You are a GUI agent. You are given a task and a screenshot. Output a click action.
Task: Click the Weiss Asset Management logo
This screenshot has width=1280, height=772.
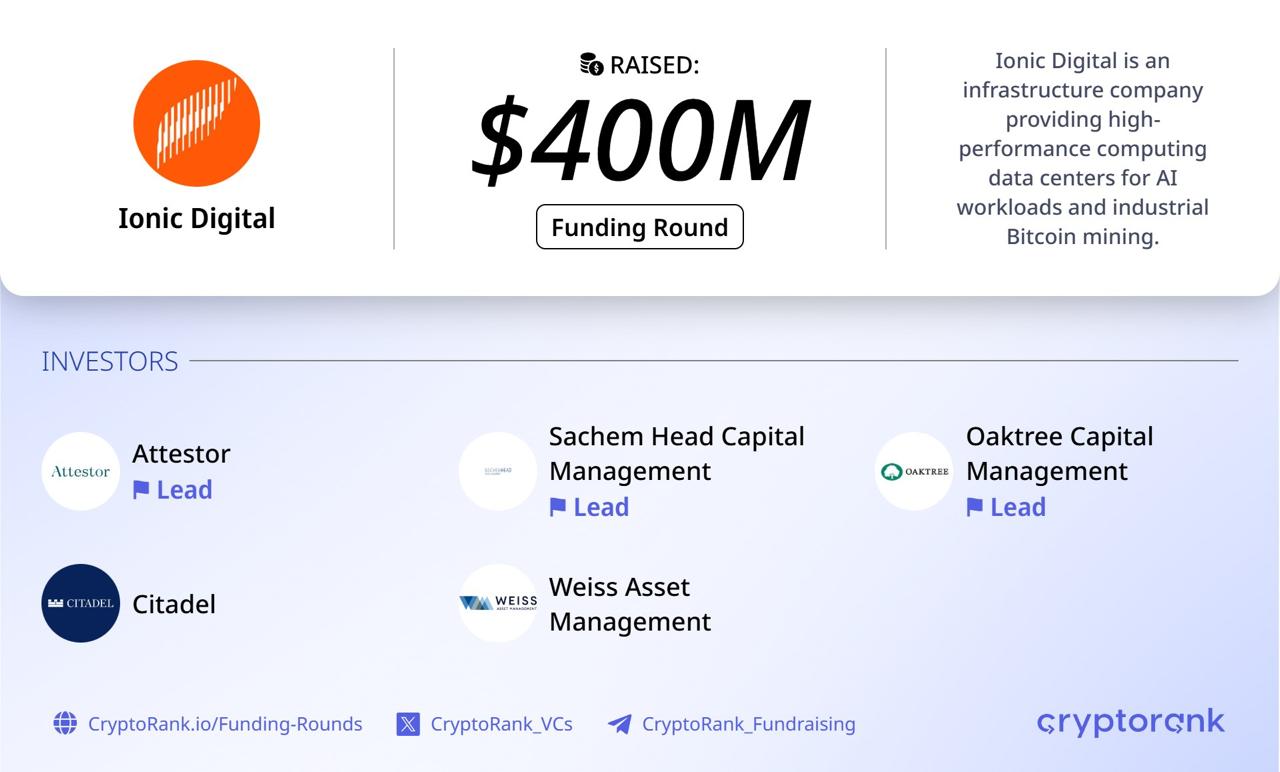497,603
